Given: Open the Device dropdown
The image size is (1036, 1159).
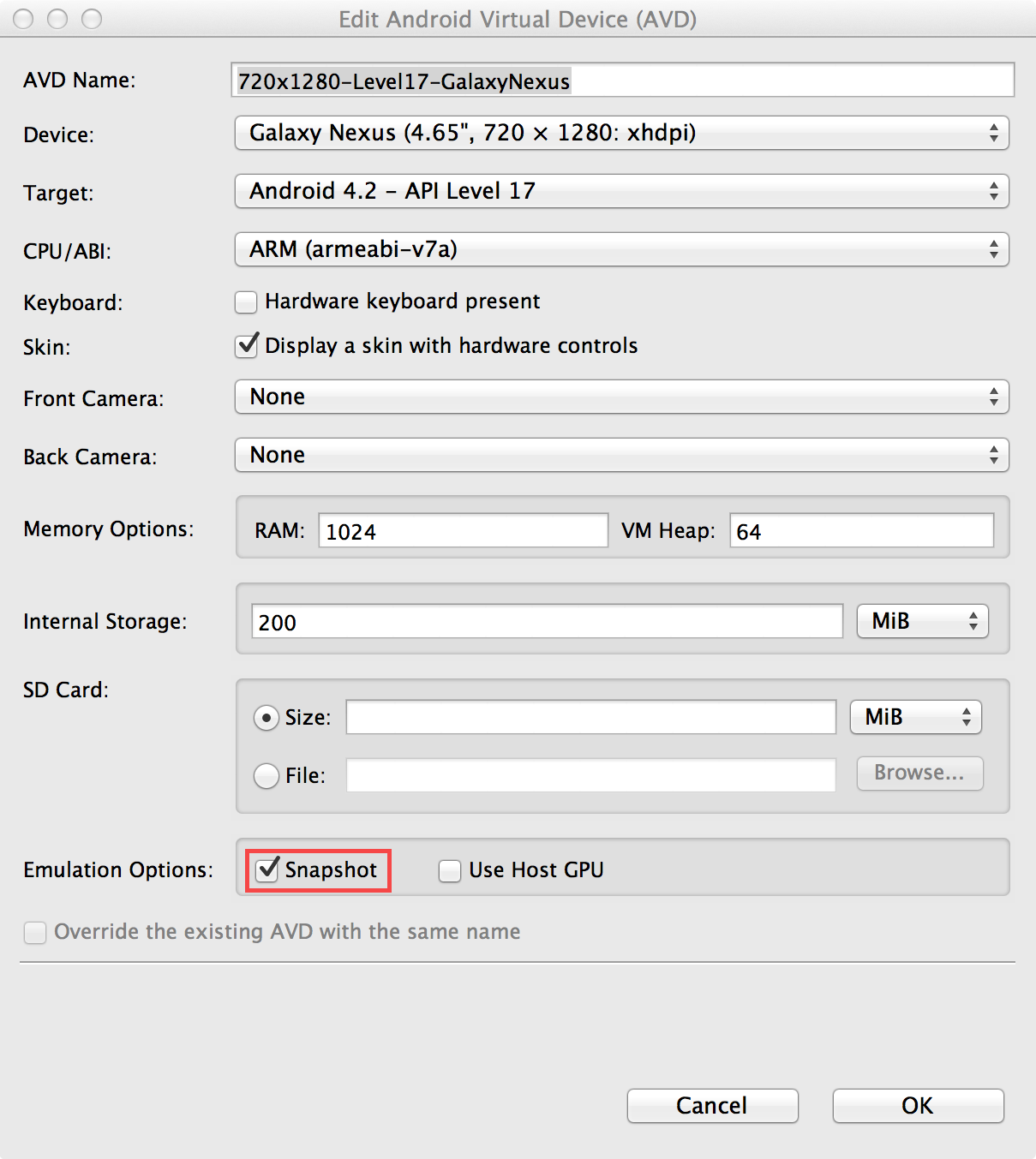Looking at the screenshot, I should (622, 133).
